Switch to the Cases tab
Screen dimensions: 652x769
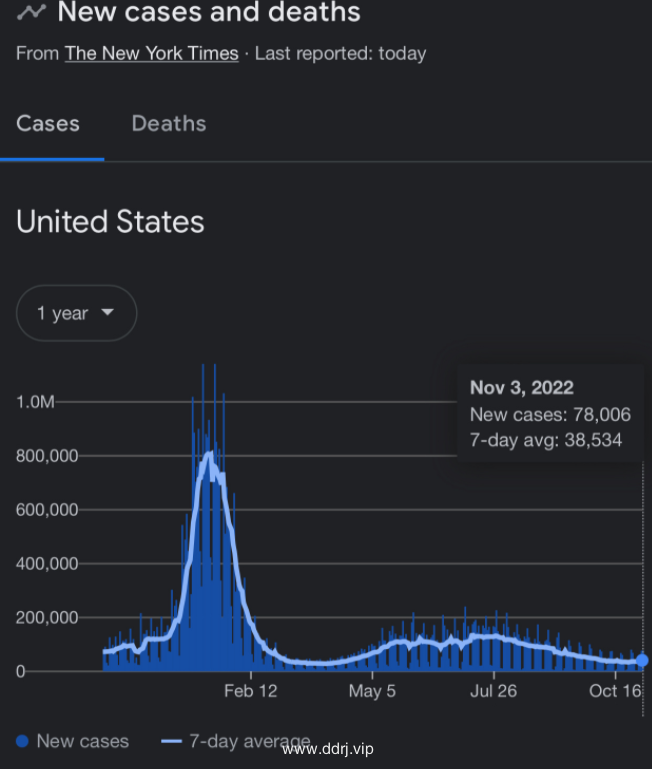(x=48, y=124)
